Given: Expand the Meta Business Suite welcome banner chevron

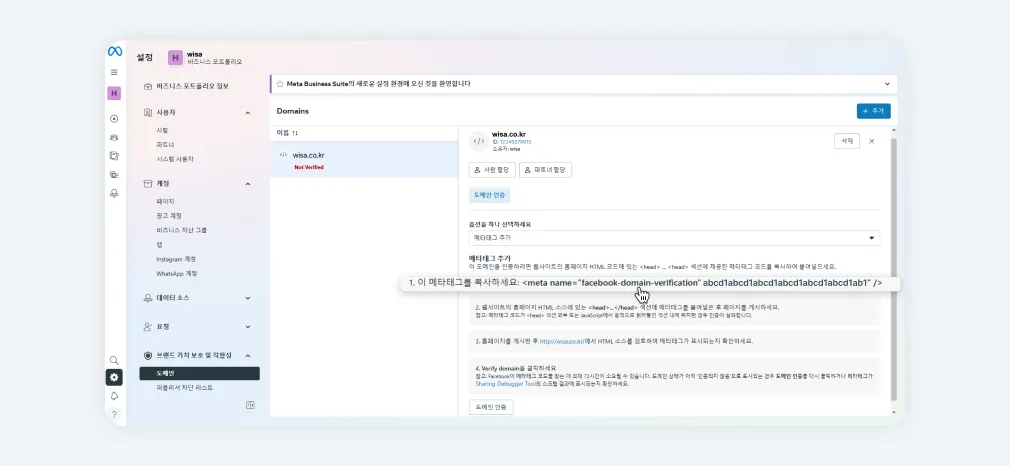Looking at the screenshot, I should [x=887, y=84].
